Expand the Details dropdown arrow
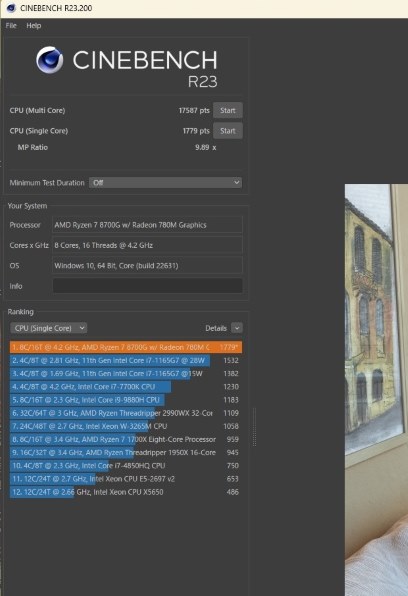Screen dimensions: 408x596 pyautogui.click(x=237, y=328)
